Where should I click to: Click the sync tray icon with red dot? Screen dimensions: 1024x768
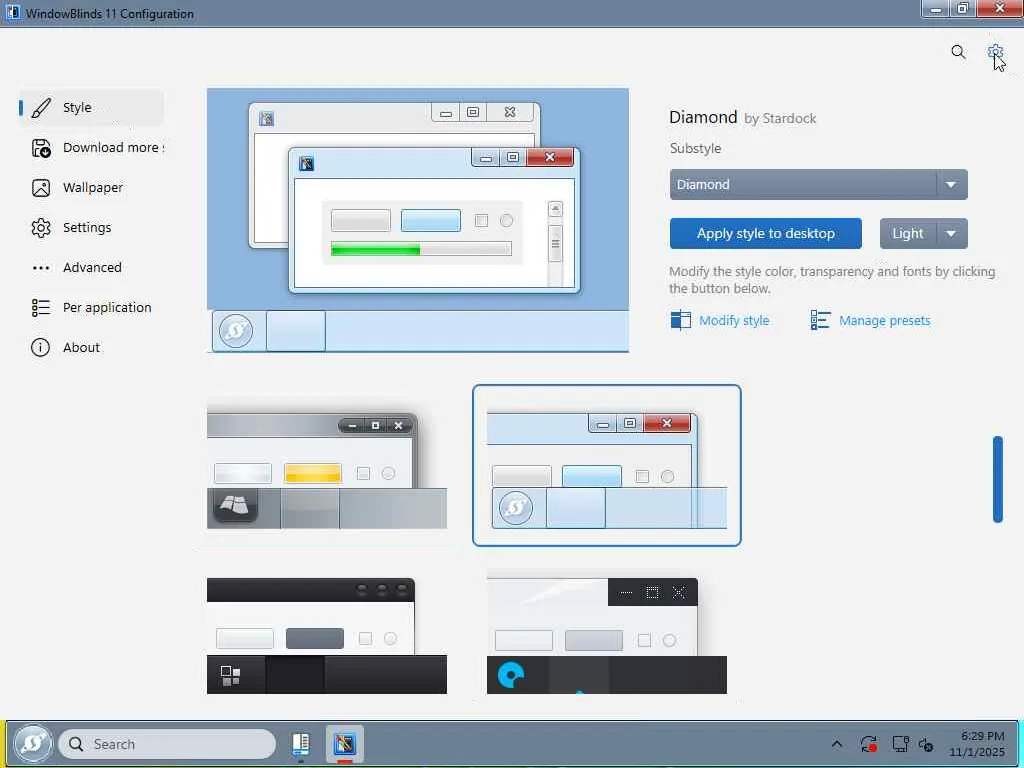click(869, 744)
